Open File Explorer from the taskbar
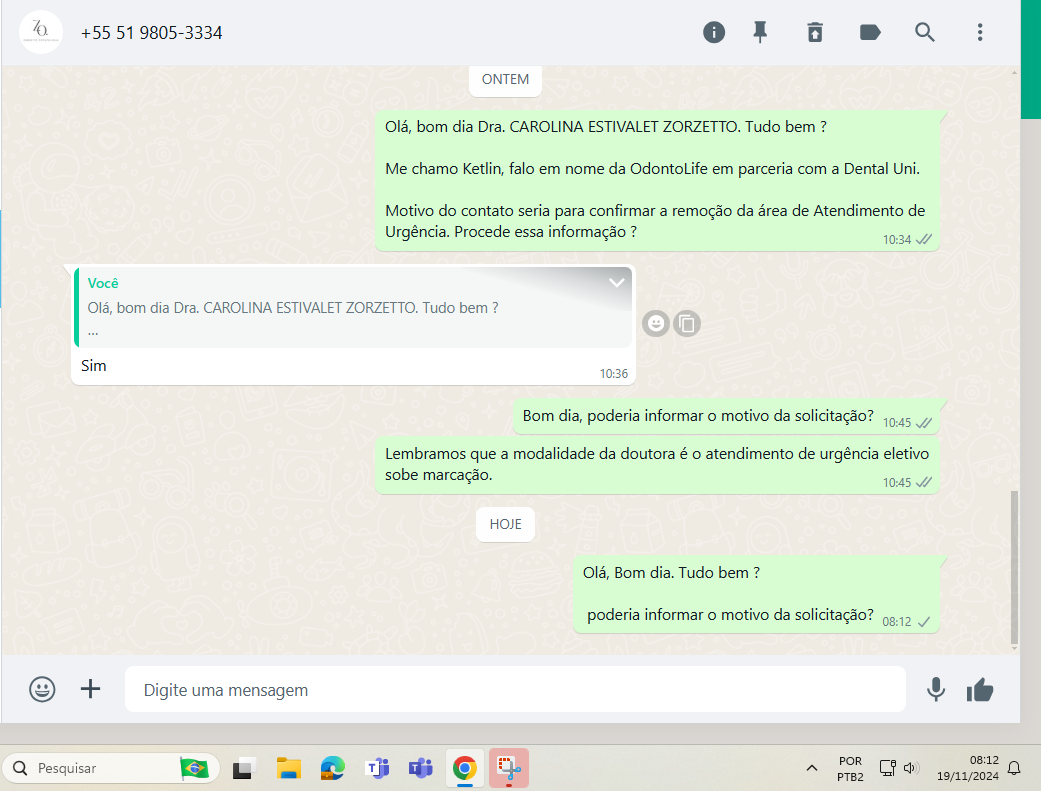The image size is (1041, 791). [x=288, y=768]
